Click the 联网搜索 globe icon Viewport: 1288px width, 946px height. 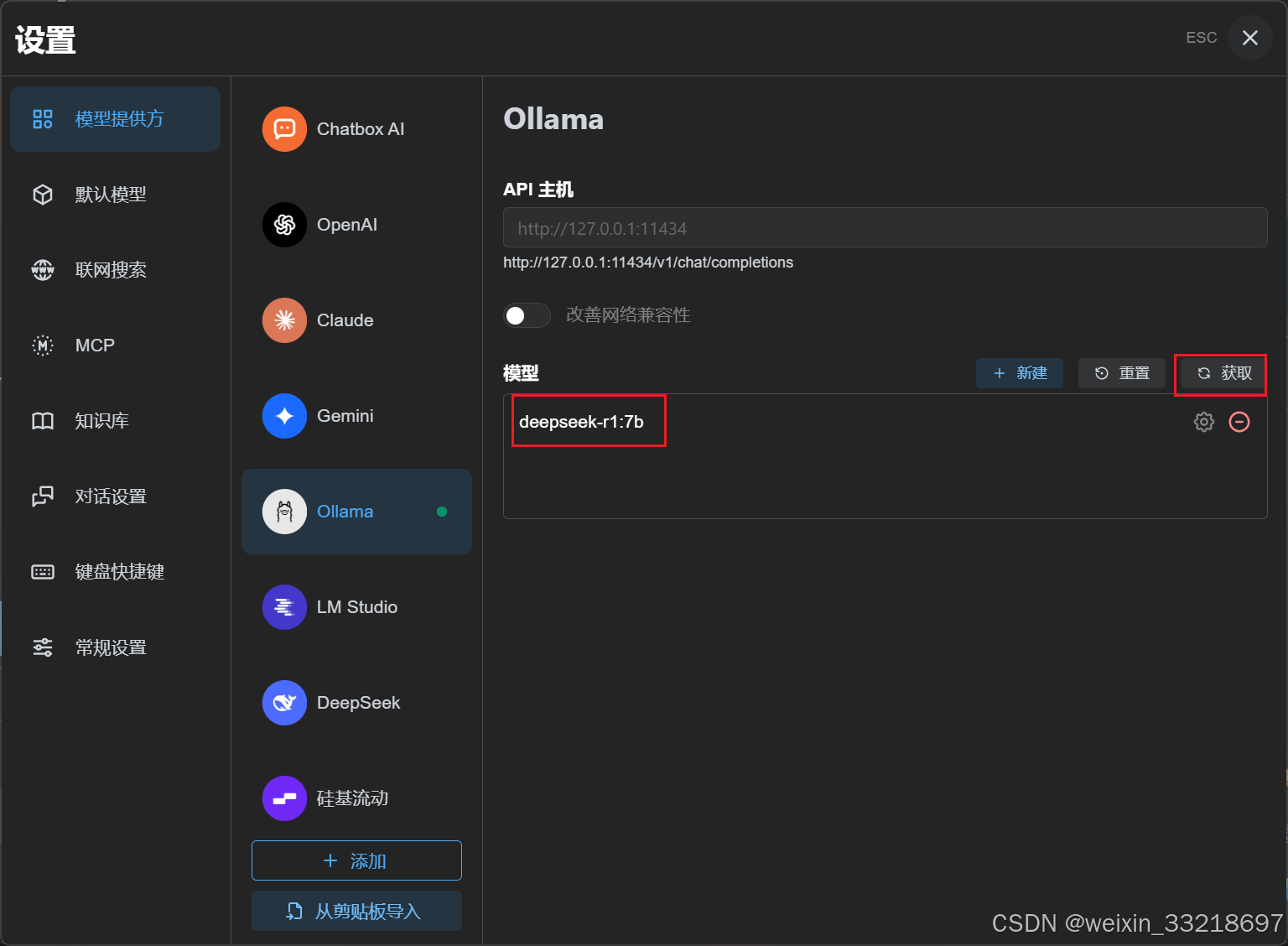[43, 270]
